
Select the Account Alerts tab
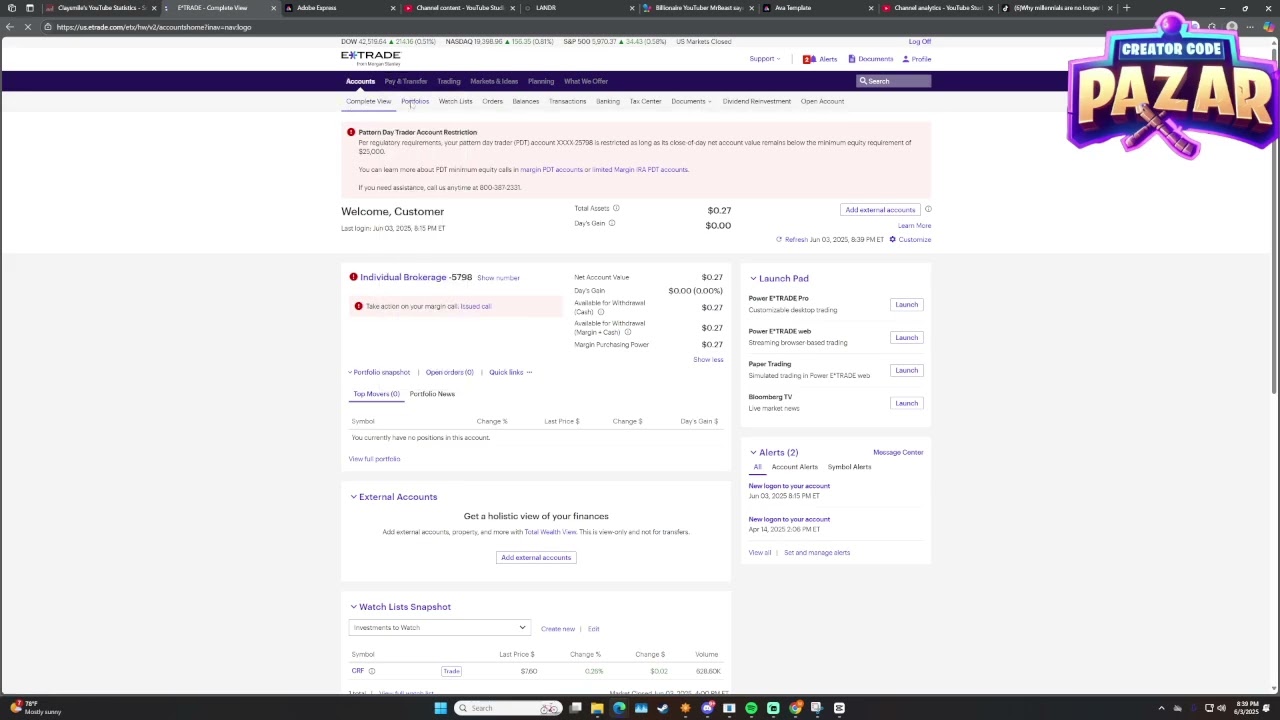(x=794, y=467)
